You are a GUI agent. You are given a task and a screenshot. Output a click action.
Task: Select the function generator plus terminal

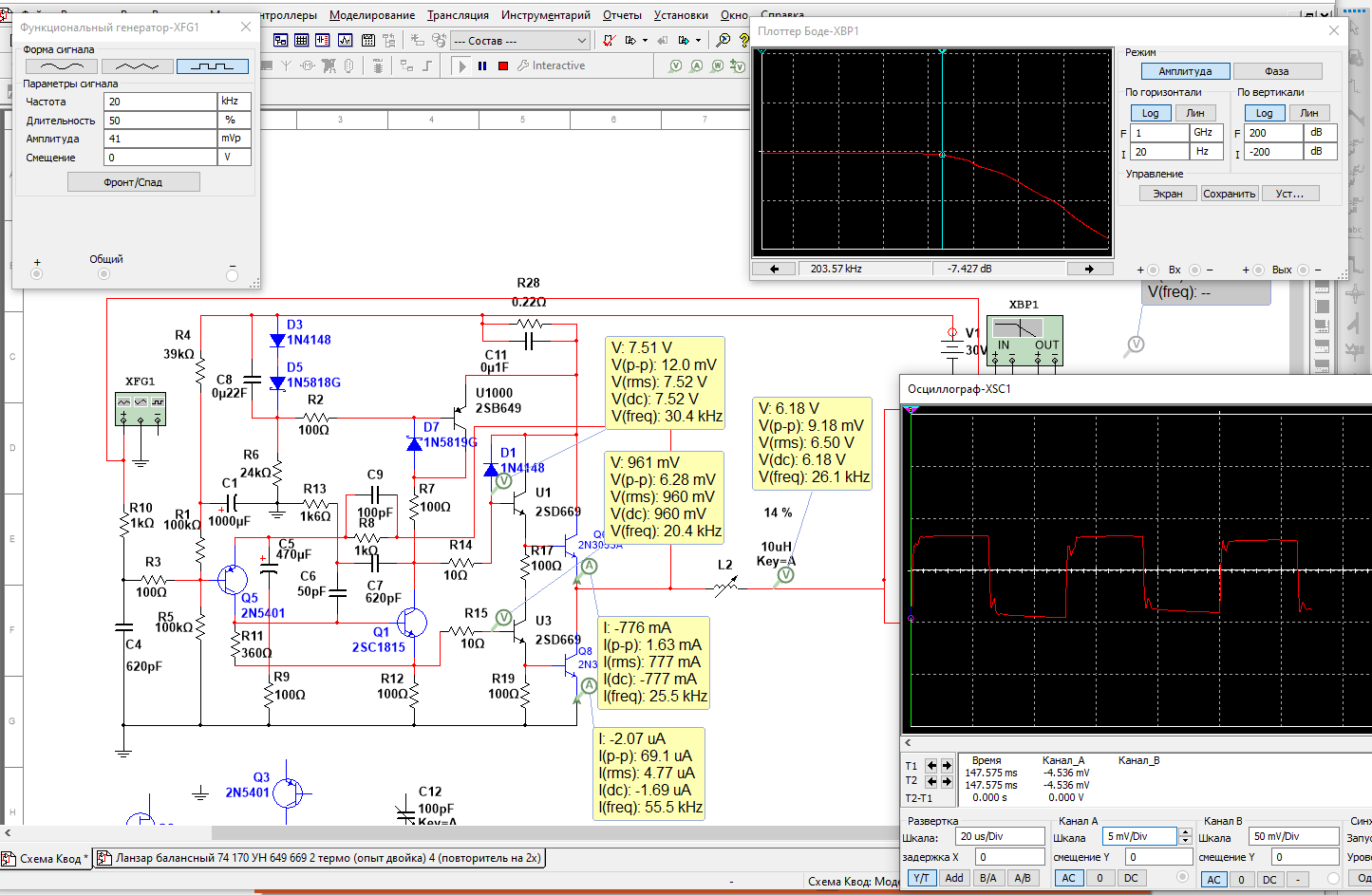point(37,274)
